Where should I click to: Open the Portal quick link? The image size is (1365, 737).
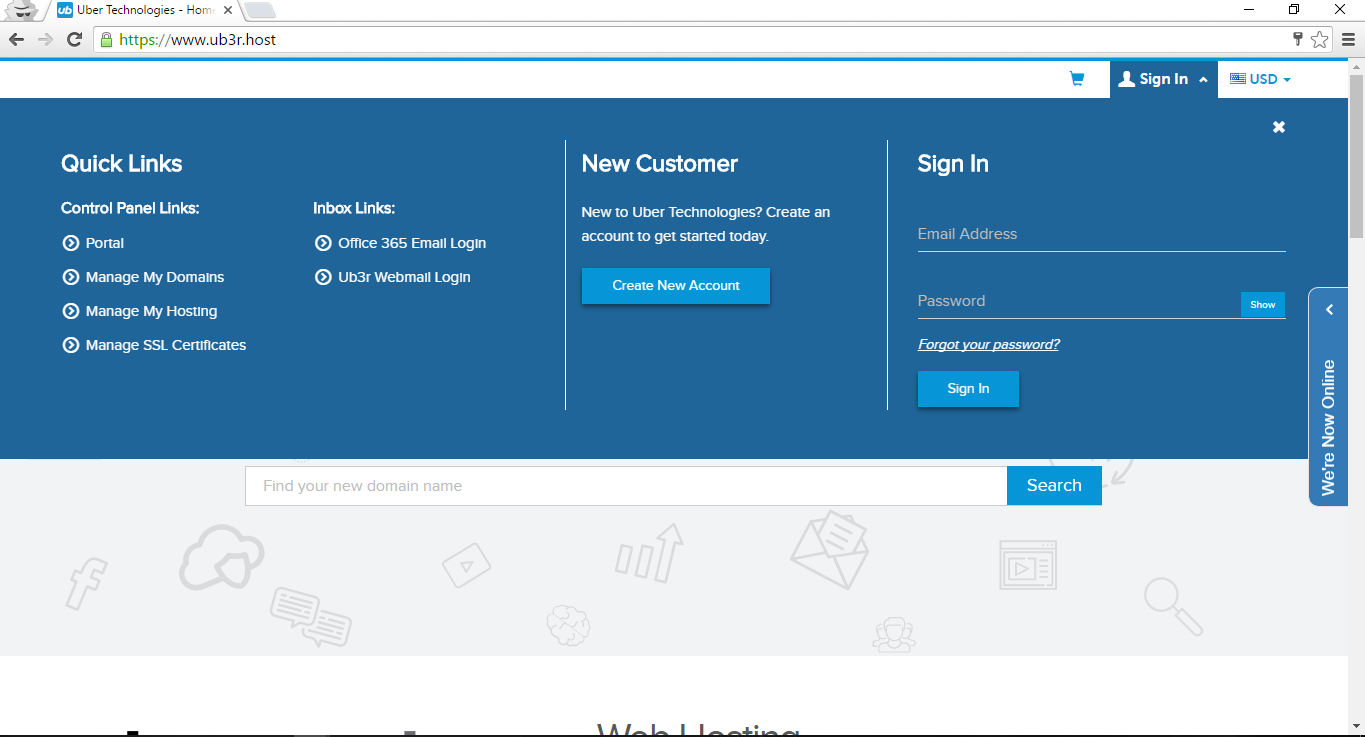104,243
